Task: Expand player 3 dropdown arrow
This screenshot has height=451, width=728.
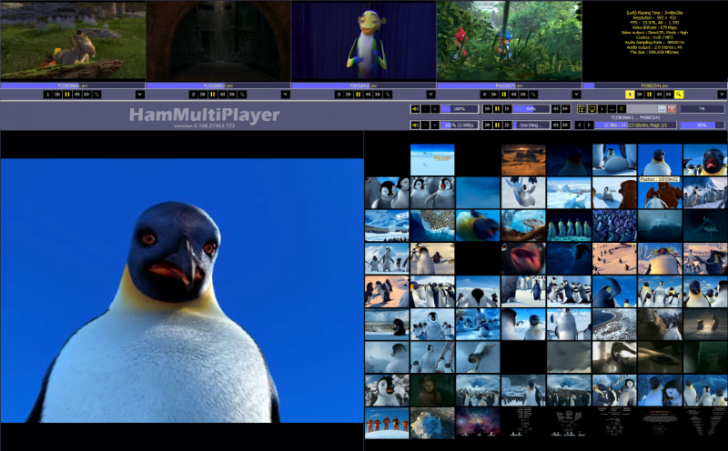Action: click(431, 94)
